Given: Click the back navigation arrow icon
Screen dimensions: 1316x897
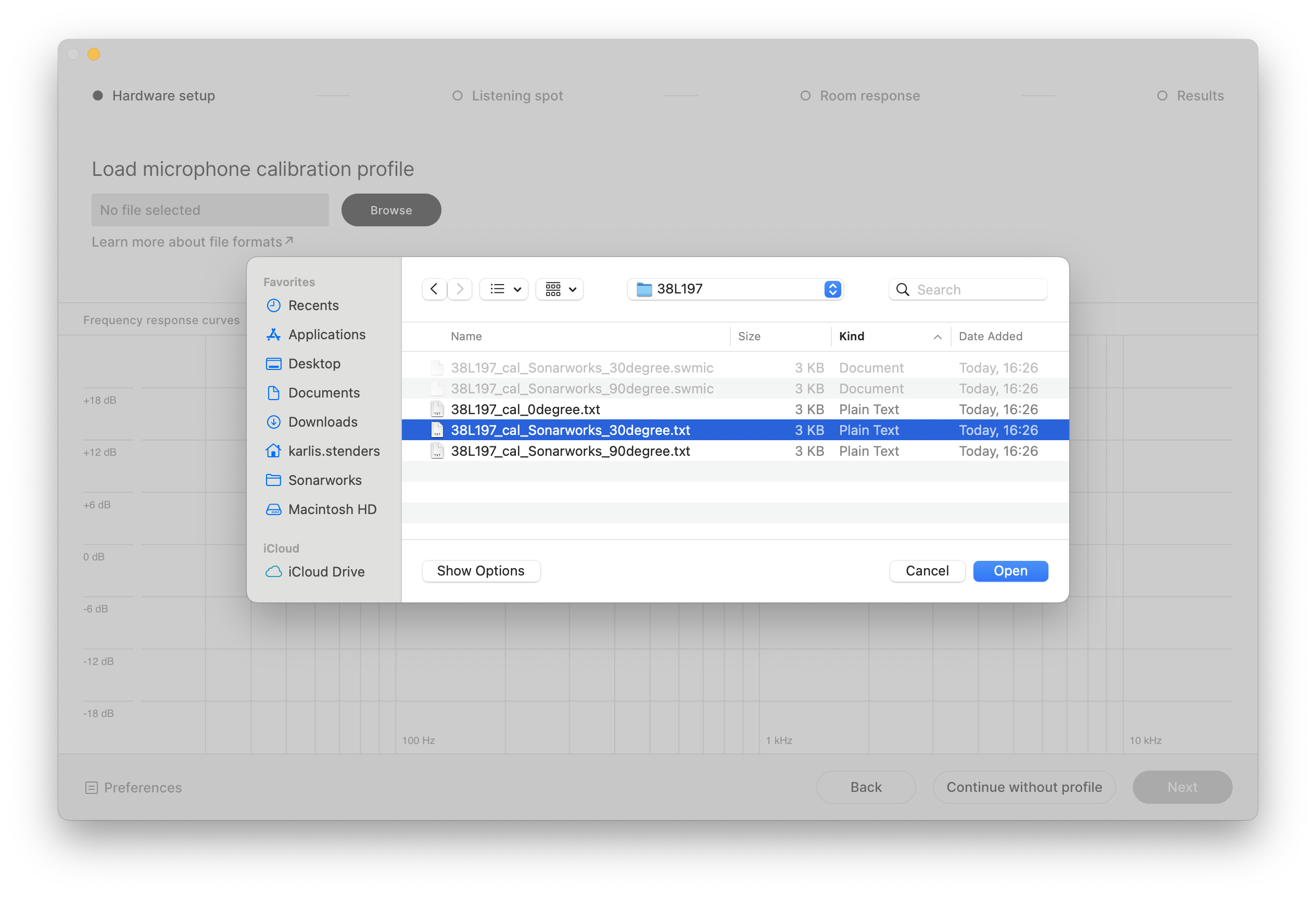Looking at the screenshot, I should pos(434,289).
